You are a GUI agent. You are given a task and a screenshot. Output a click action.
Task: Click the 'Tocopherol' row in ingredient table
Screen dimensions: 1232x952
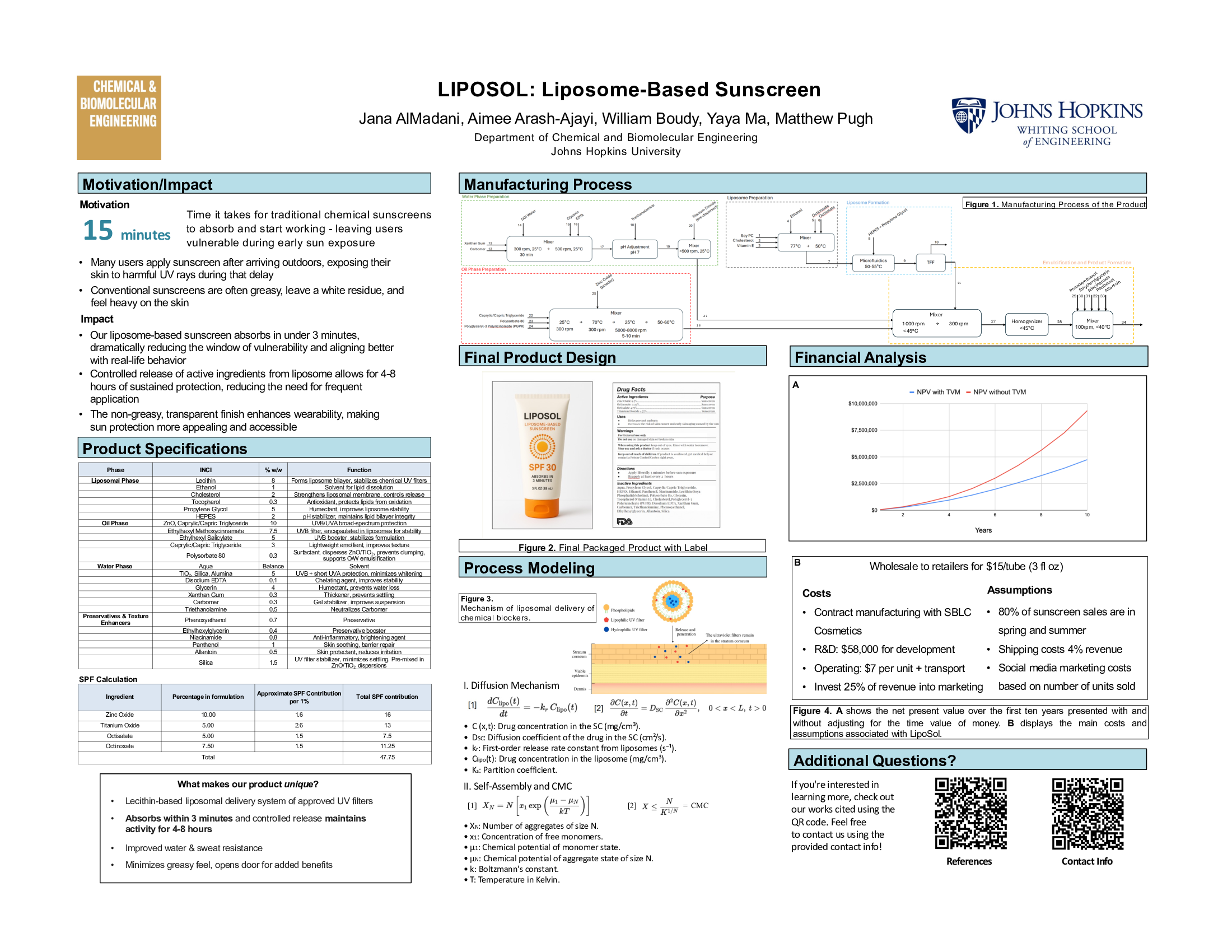(254, 501)
